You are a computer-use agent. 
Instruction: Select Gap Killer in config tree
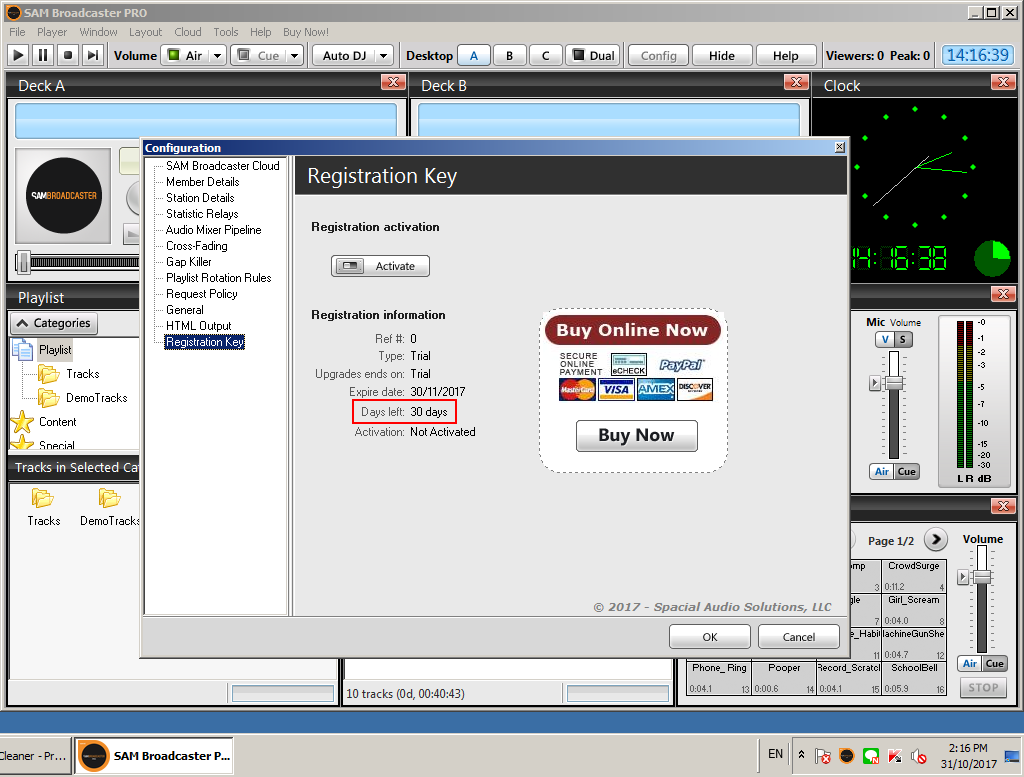coord(188,262)
